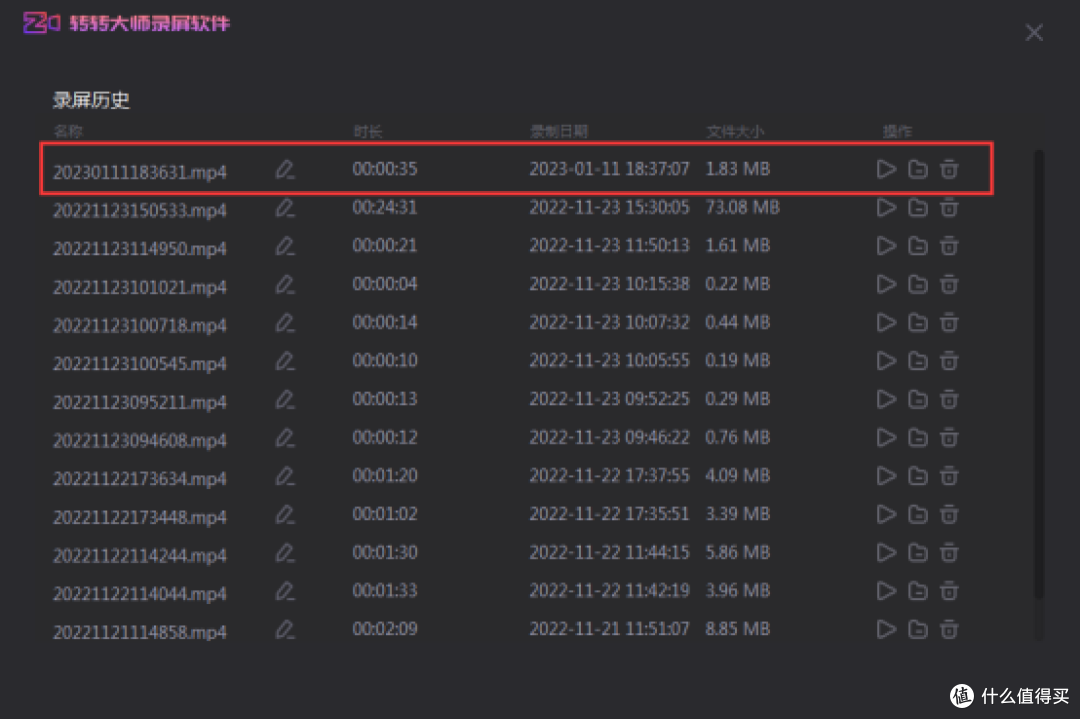
Task: Delete the 20221123101021.mp4 recording
Action: [x=948, y=284]
